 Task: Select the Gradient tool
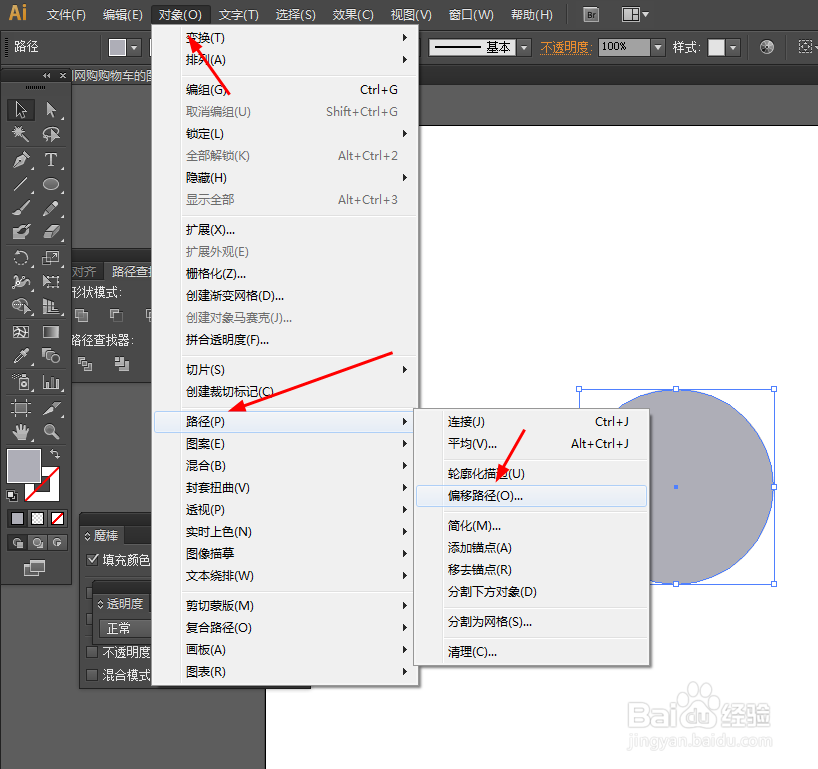click(51, 332)
